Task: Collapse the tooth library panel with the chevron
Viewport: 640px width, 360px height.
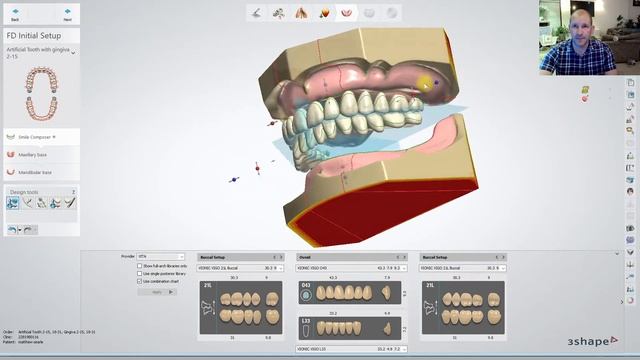Action: pyautogui.click(x=617, y=254)
